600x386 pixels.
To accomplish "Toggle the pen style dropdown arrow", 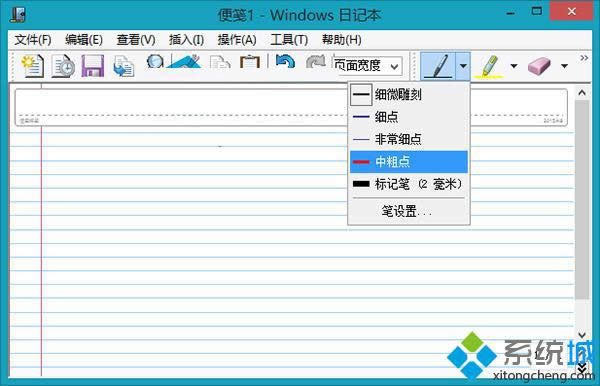I will 463,66.
